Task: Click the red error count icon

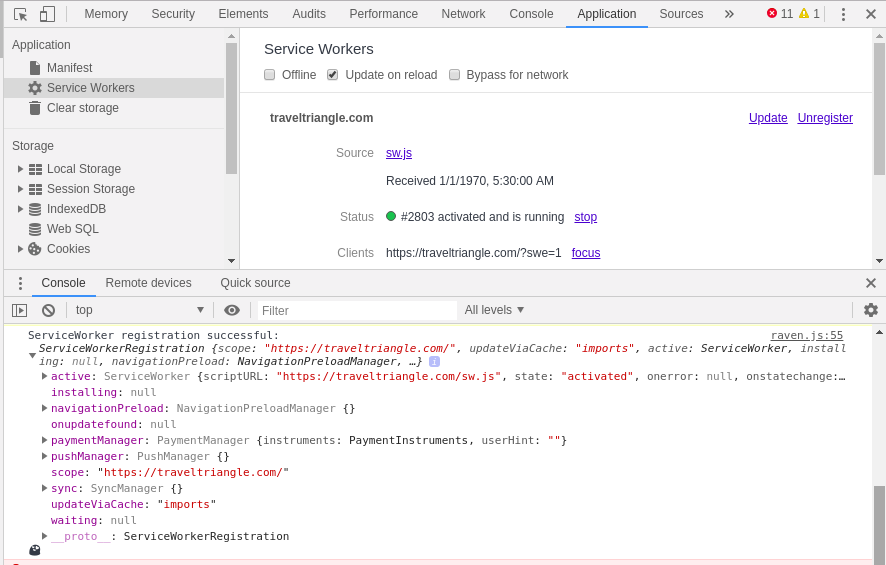Action: 772,13
